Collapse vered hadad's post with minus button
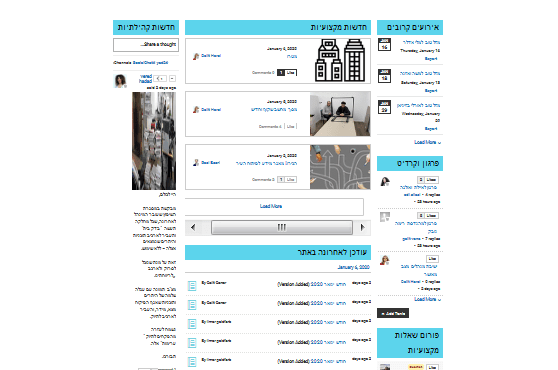The image size is (558, 370). tap(172, 78)
